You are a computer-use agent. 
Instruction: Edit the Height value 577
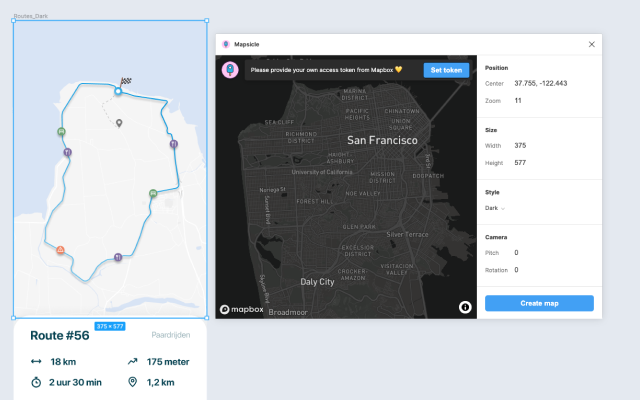520,162
